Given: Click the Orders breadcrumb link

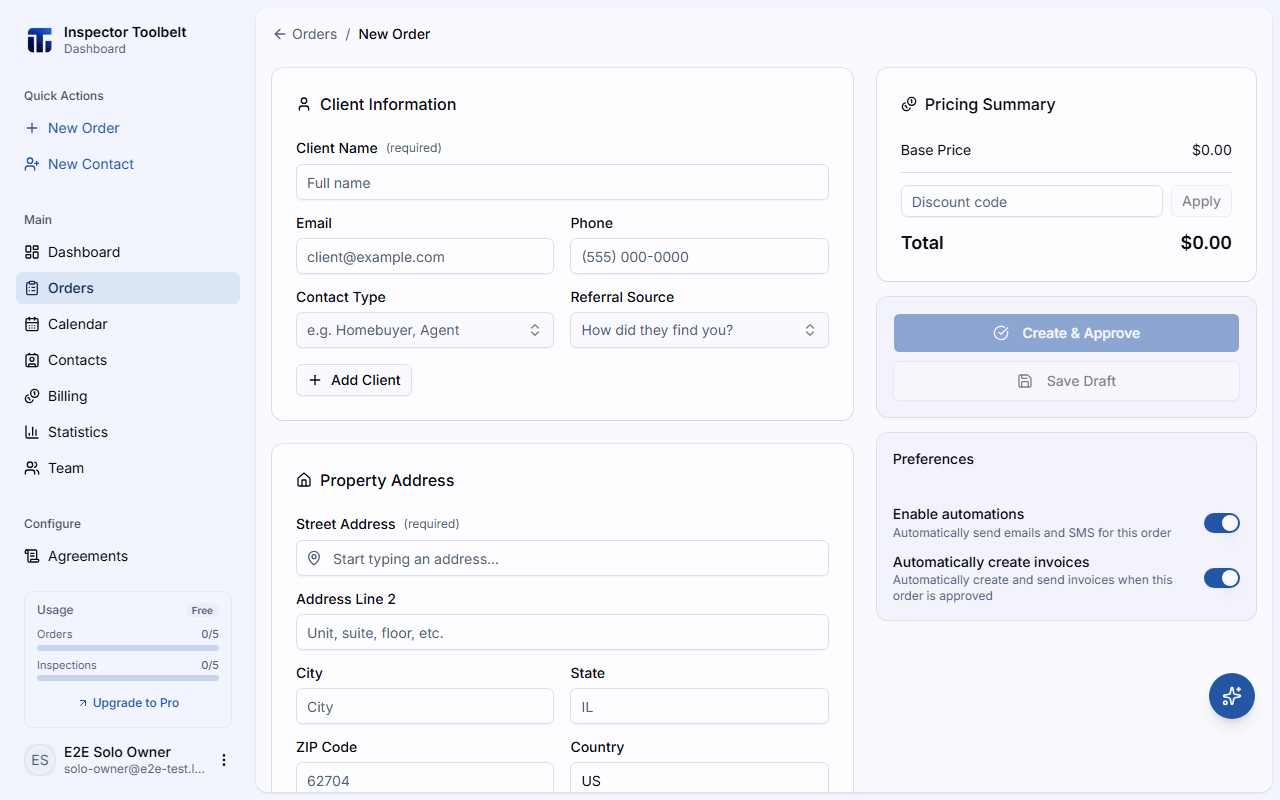Looking at the screenshot, I should point(314,34).
